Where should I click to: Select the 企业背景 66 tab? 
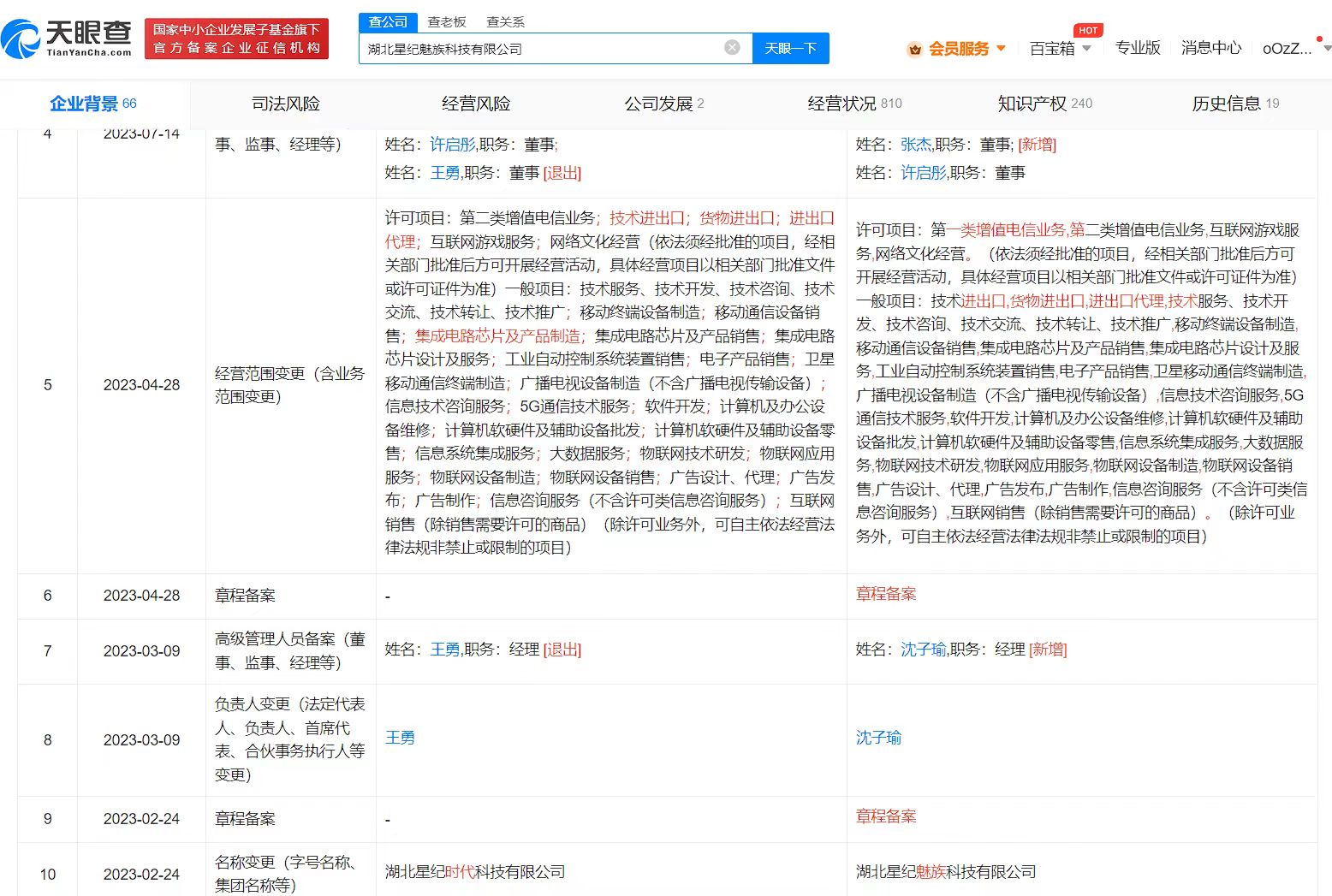coord(93,104)
